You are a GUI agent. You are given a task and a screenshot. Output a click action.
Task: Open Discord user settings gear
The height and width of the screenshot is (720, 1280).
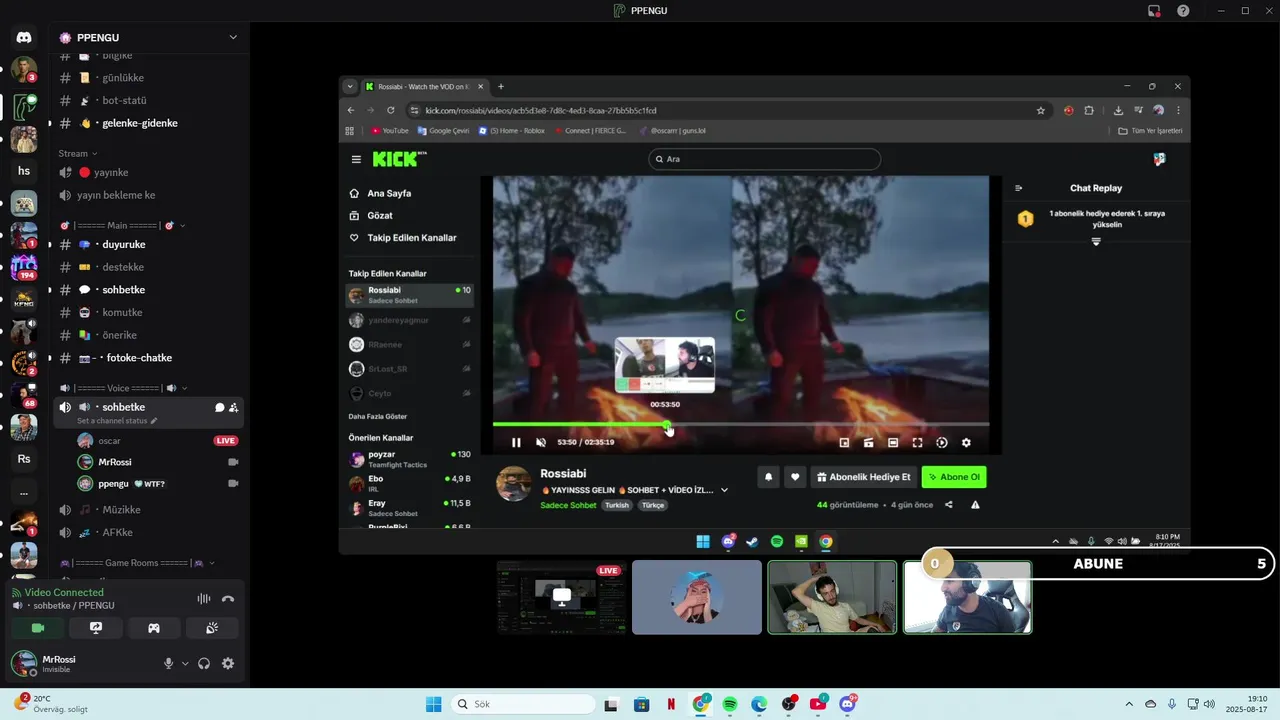[x=228, y=663]
